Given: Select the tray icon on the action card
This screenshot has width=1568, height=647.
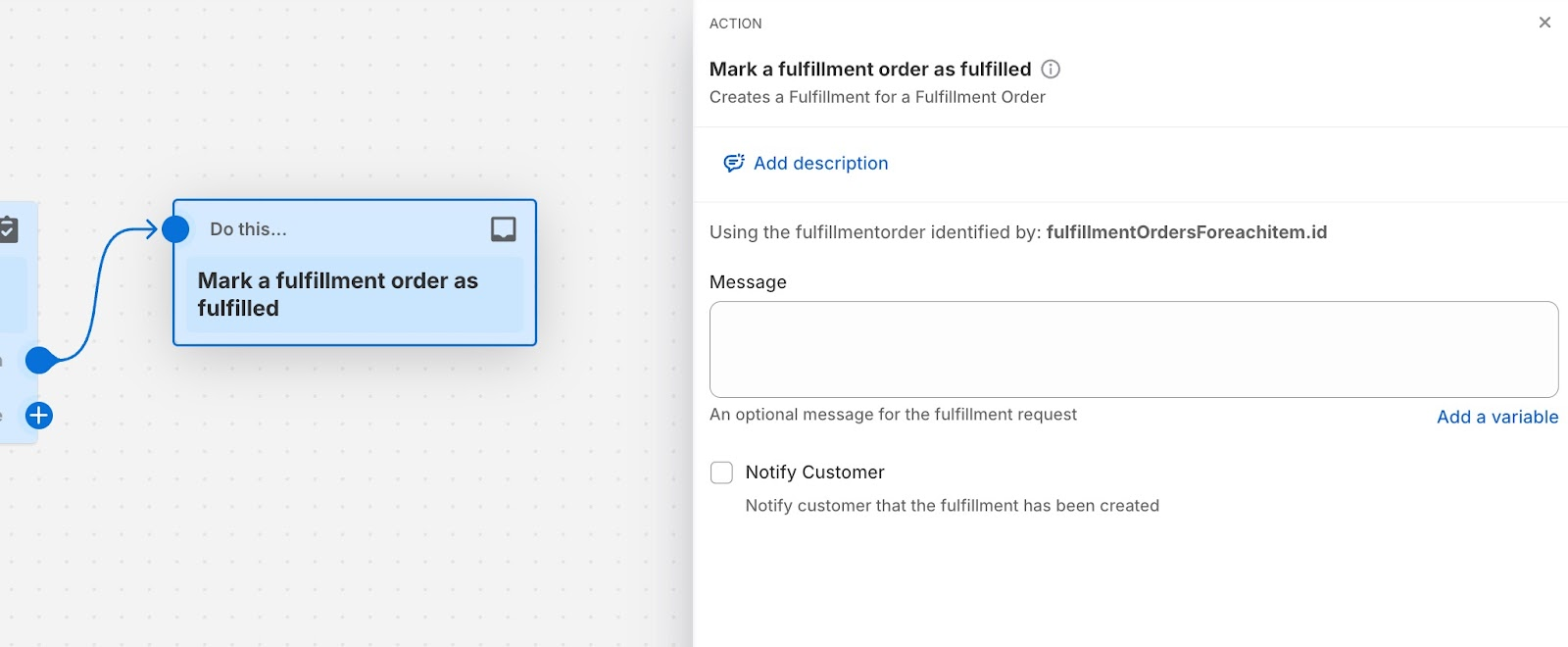Looking at the screenshot, I should pos(504,229).
